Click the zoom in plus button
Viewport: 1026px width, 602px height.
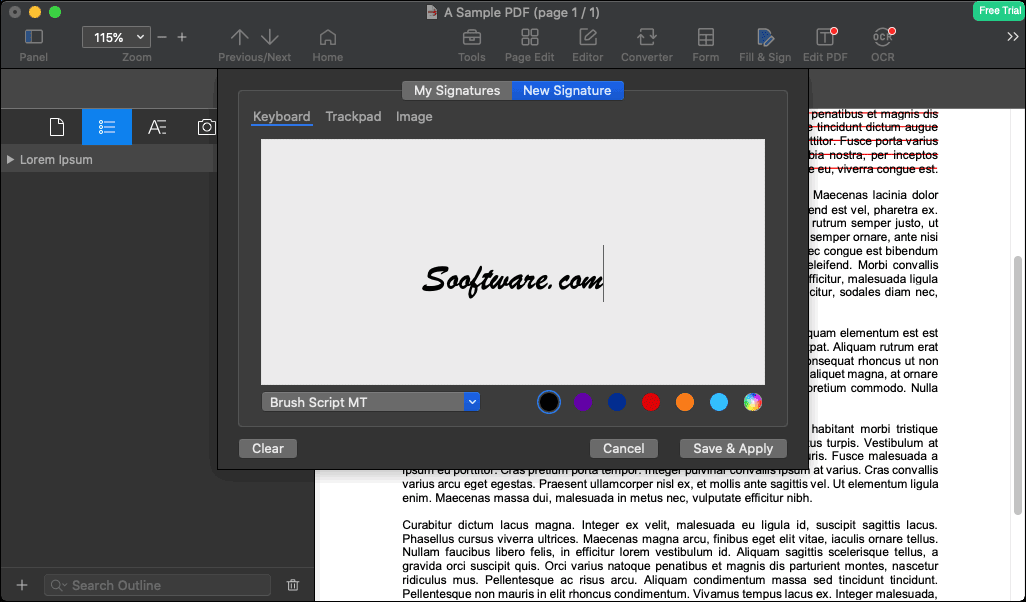coord(182,37)
